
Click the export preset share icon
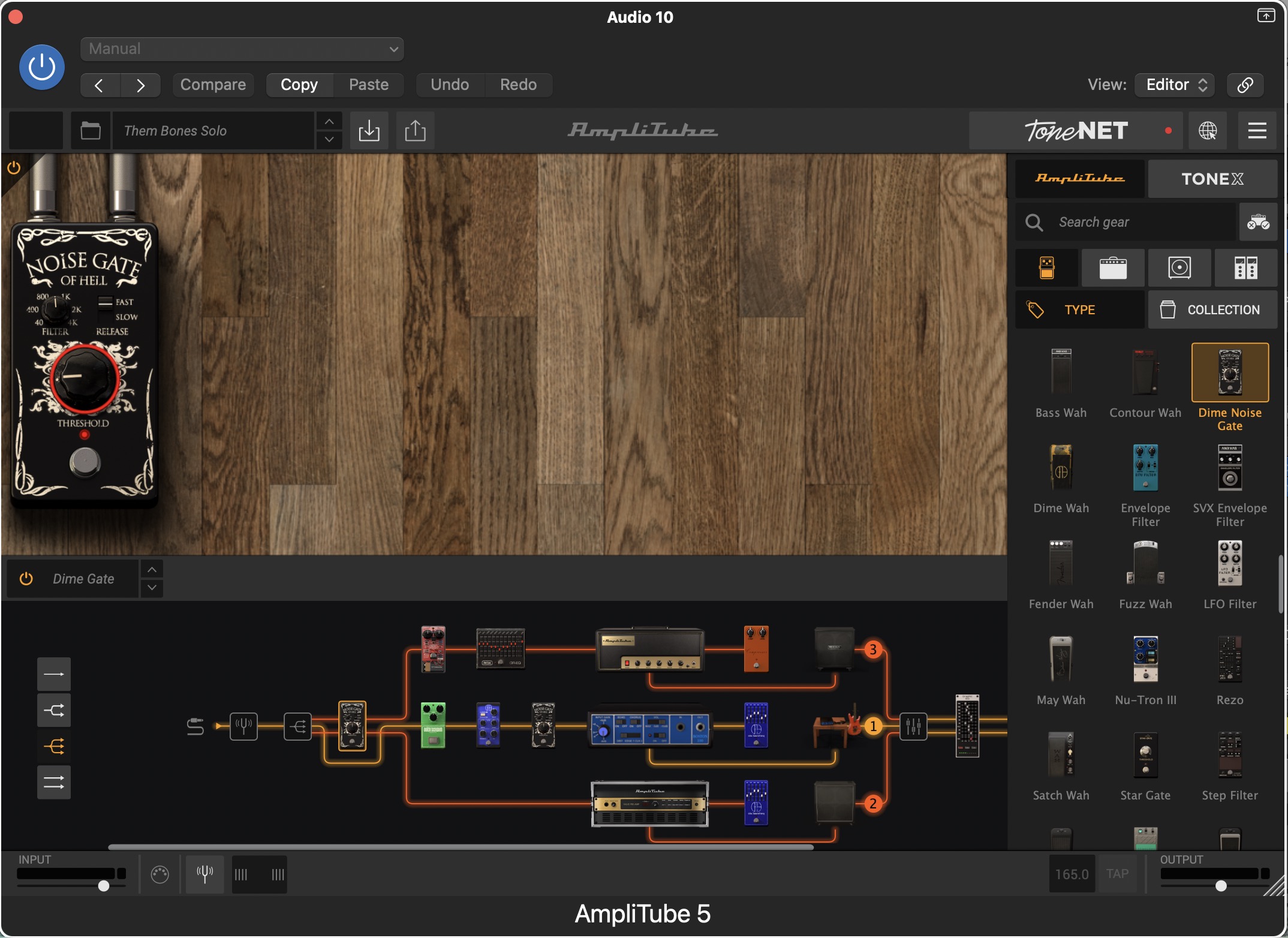click(415, 130)
